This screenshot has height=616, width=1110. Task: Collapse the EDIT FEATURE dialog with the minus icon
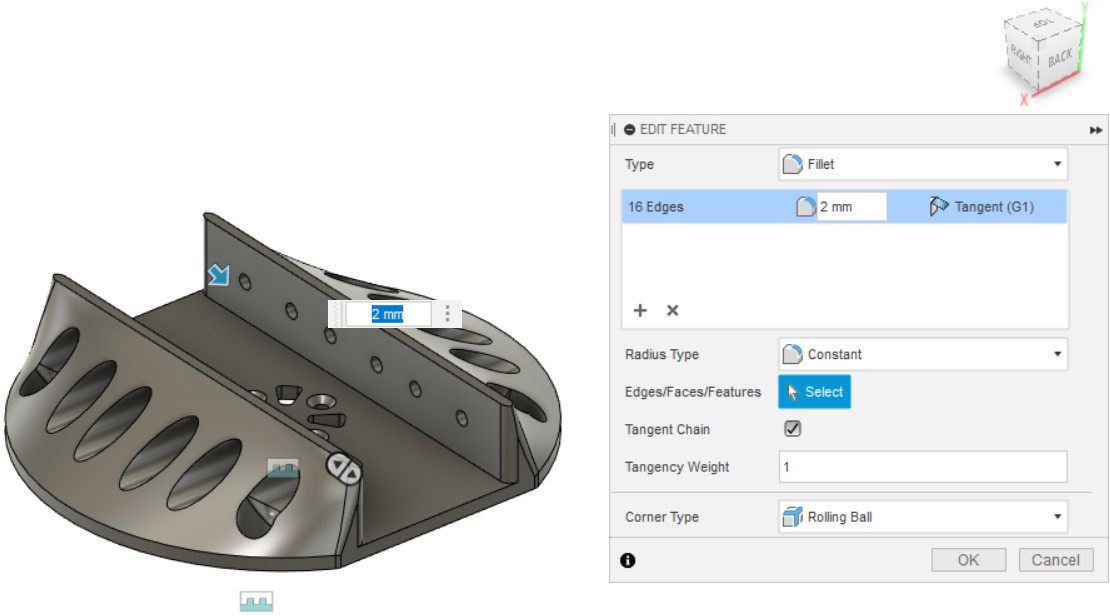pos(629,129)
